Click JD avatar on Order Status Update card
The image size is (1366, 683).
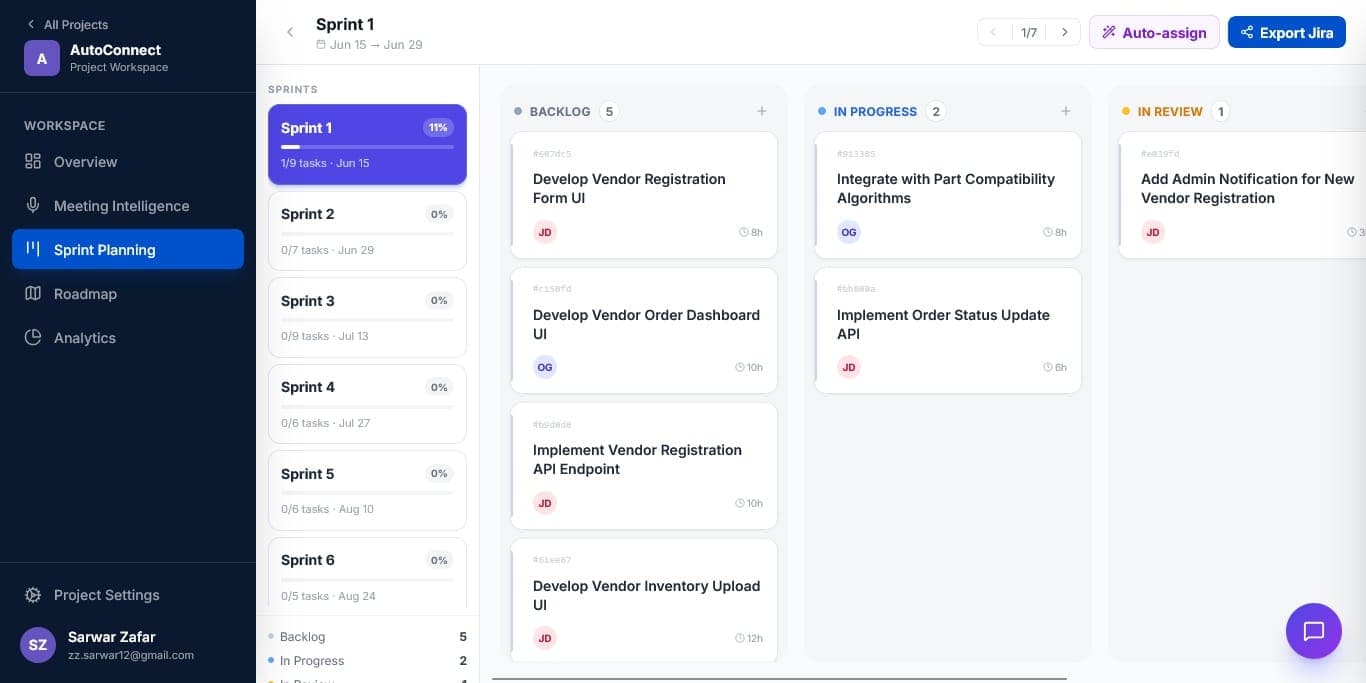tap(849, 367)
